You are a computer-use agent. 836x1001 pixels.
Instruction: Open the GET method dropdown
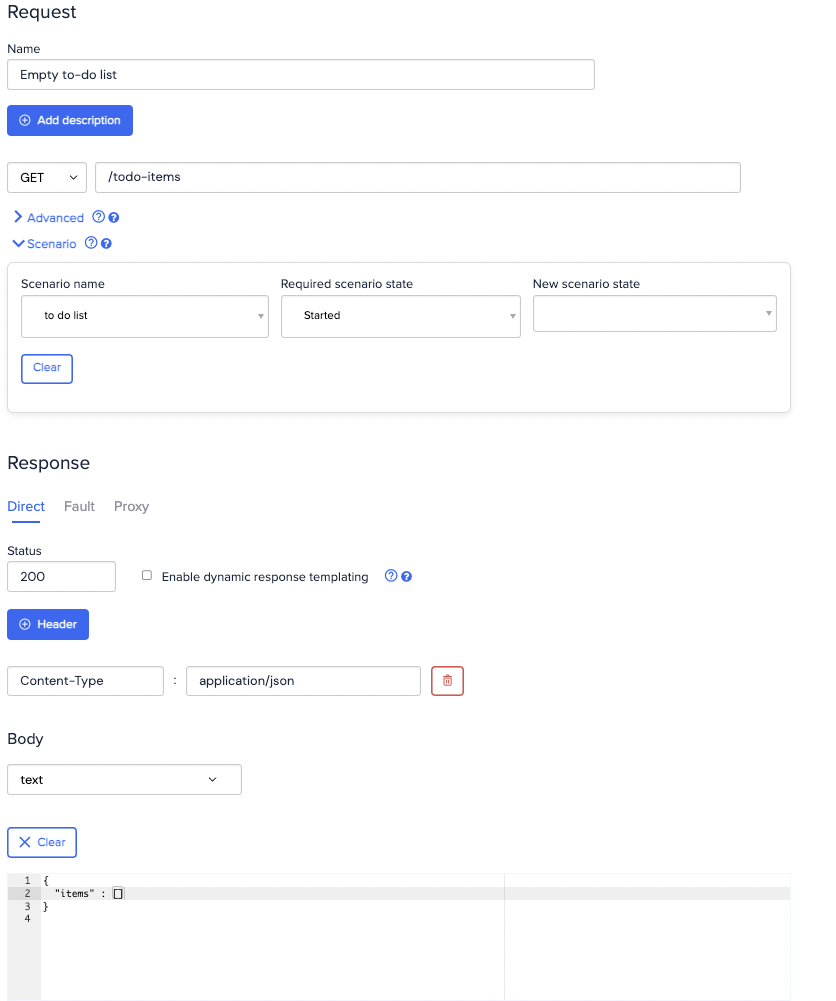[x=47, y=177]
